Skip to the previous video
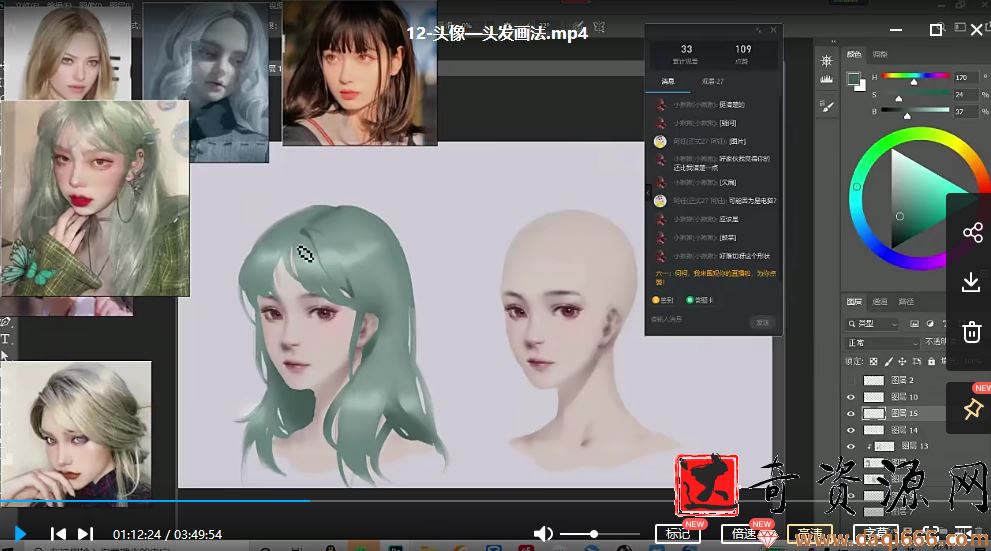Screen dimensions: 991x551 coord(58,534)
